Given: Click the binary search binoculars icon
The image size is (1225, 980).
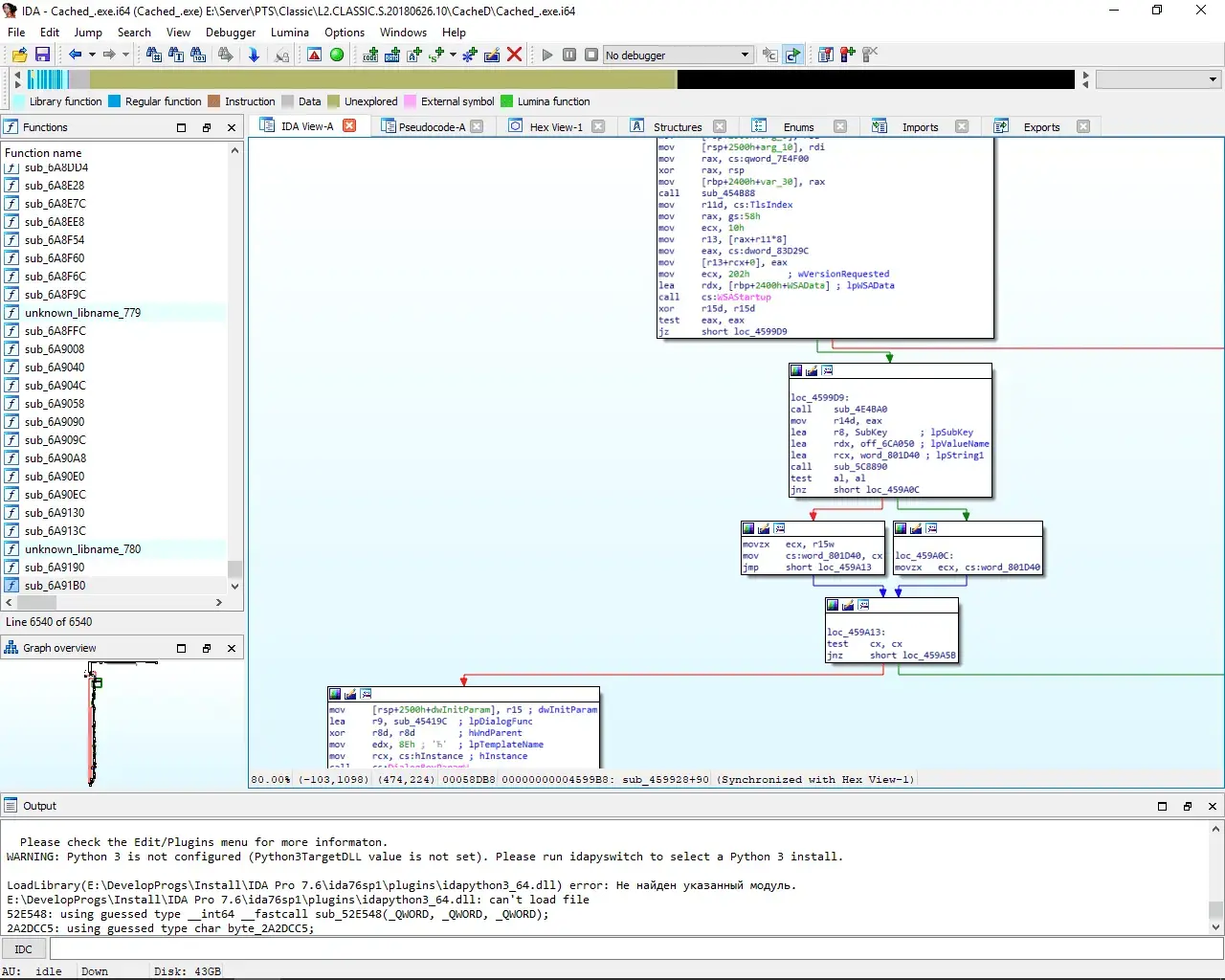Looking at the screenshot, I should (x=198, y=56).
